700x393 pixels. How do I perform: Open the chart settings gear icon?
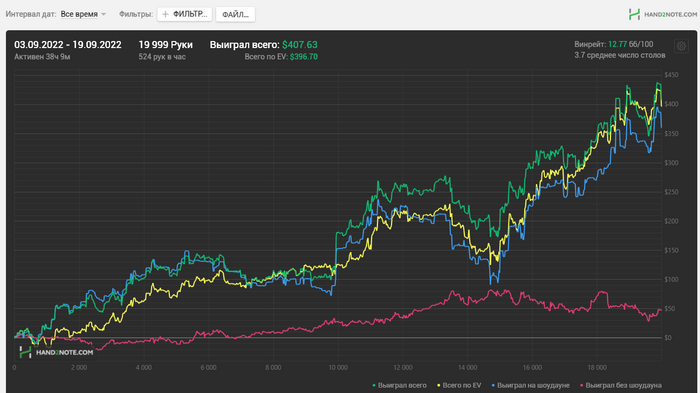tap(681, 46)
